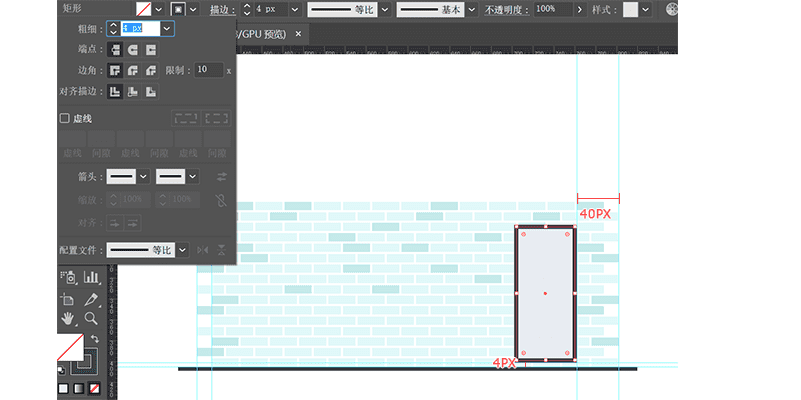This screenshot has height=400, width=801.
Task: Select the projecting cap endpoint icon
Action: point(150,50)
